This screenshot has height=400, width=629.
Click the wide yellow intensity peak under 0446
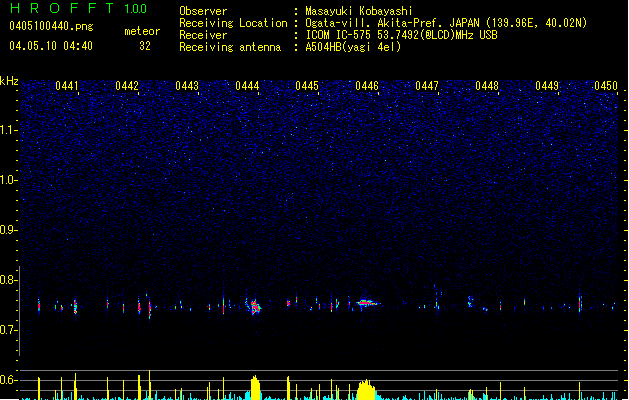tap(365, 390)
